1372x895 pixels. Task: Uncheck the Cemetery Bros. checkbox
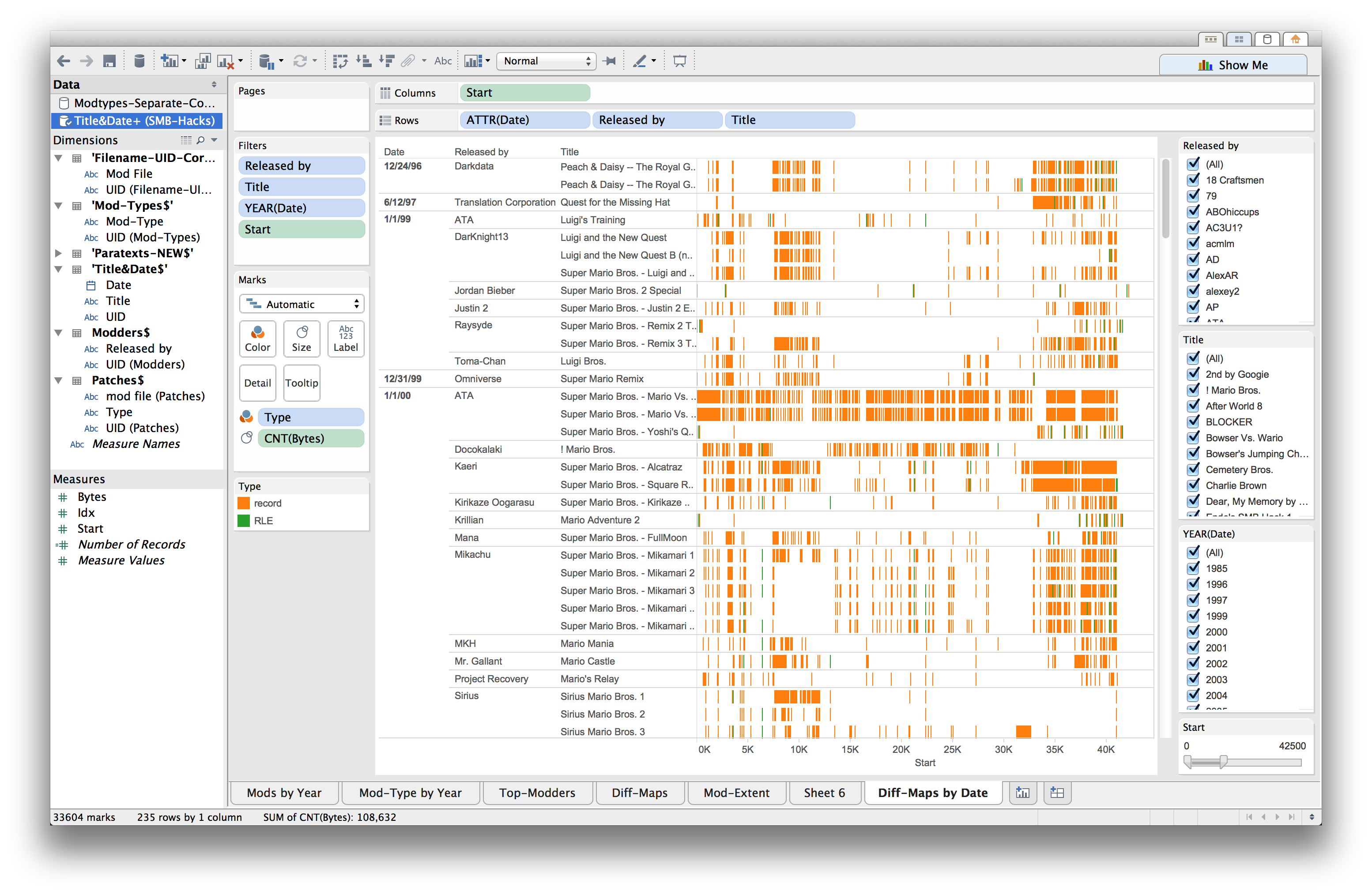click(x=1193, y=469)
